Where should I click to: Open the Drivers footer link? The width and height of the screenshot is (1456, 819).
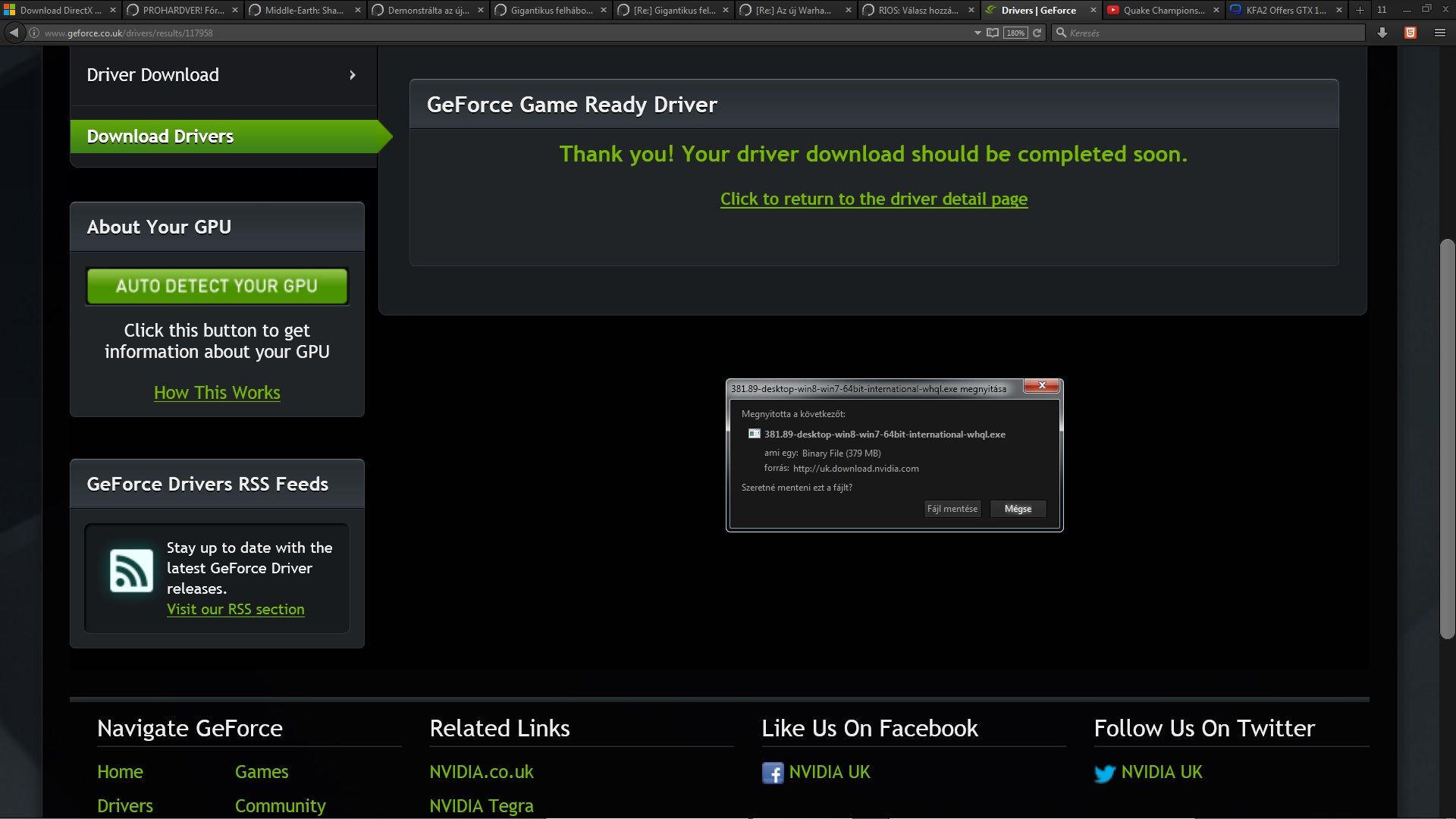click(x=125, y=805)
